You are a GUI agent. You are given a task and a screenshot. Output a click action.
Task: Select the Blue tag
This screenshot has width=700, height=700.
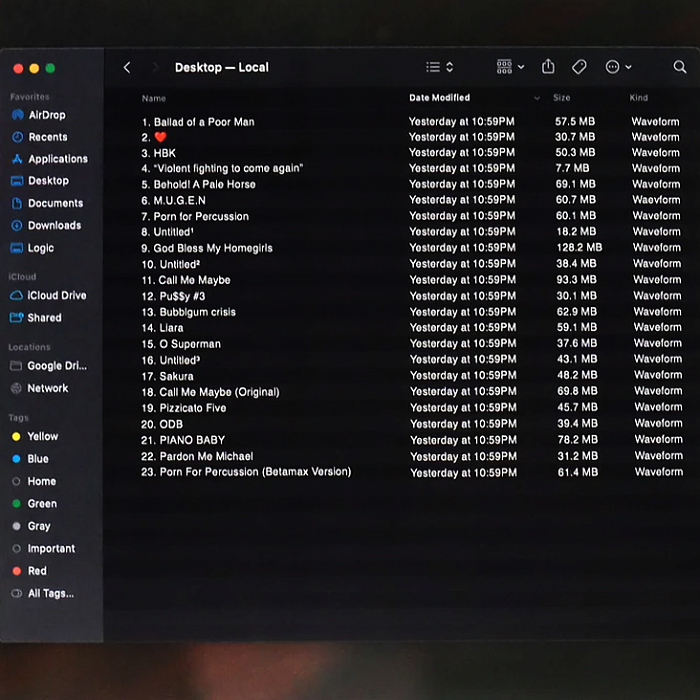coord(30,459)
